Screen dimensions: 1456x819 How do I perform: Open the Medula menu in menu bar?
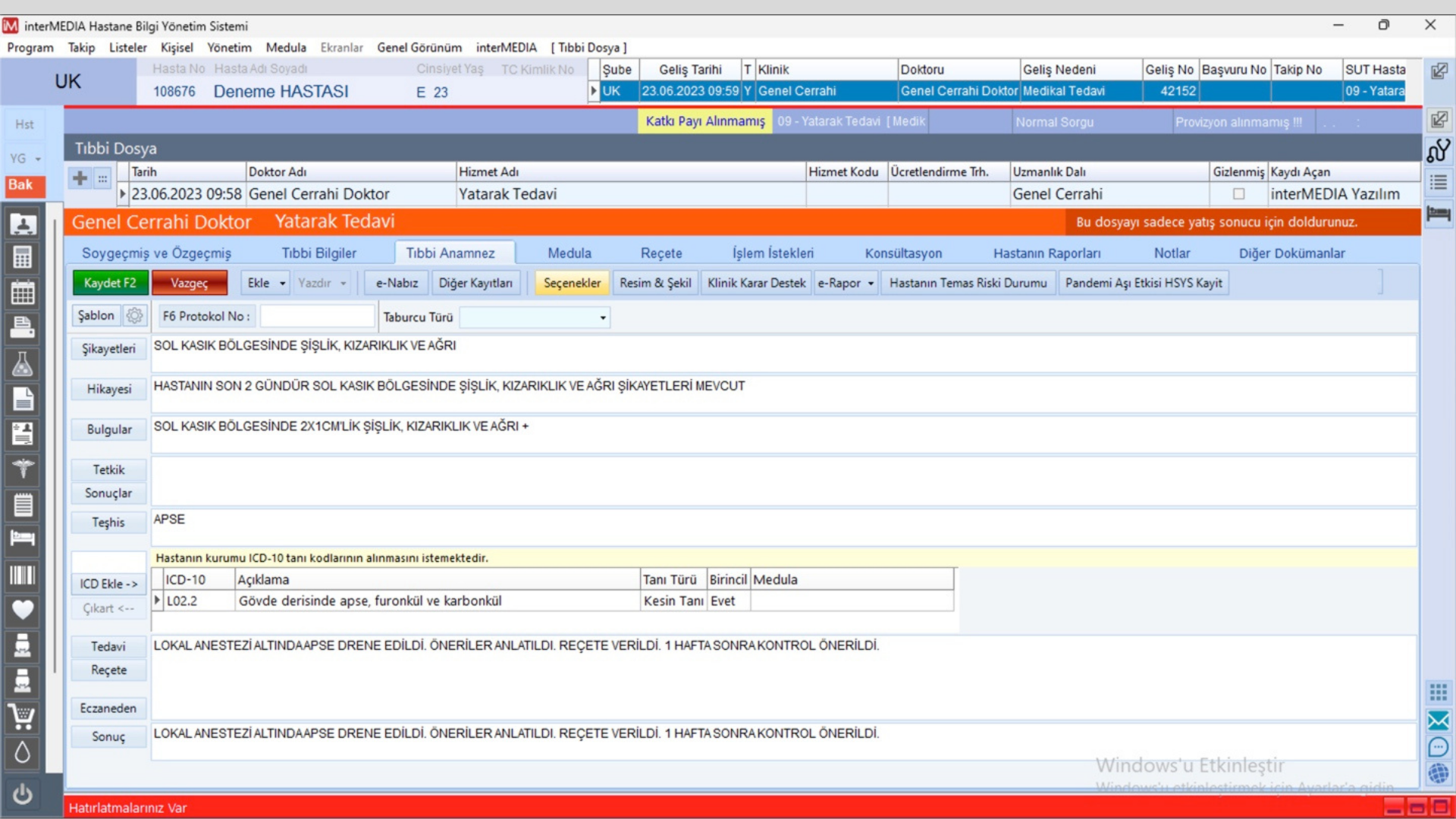(x=286, y=47)
